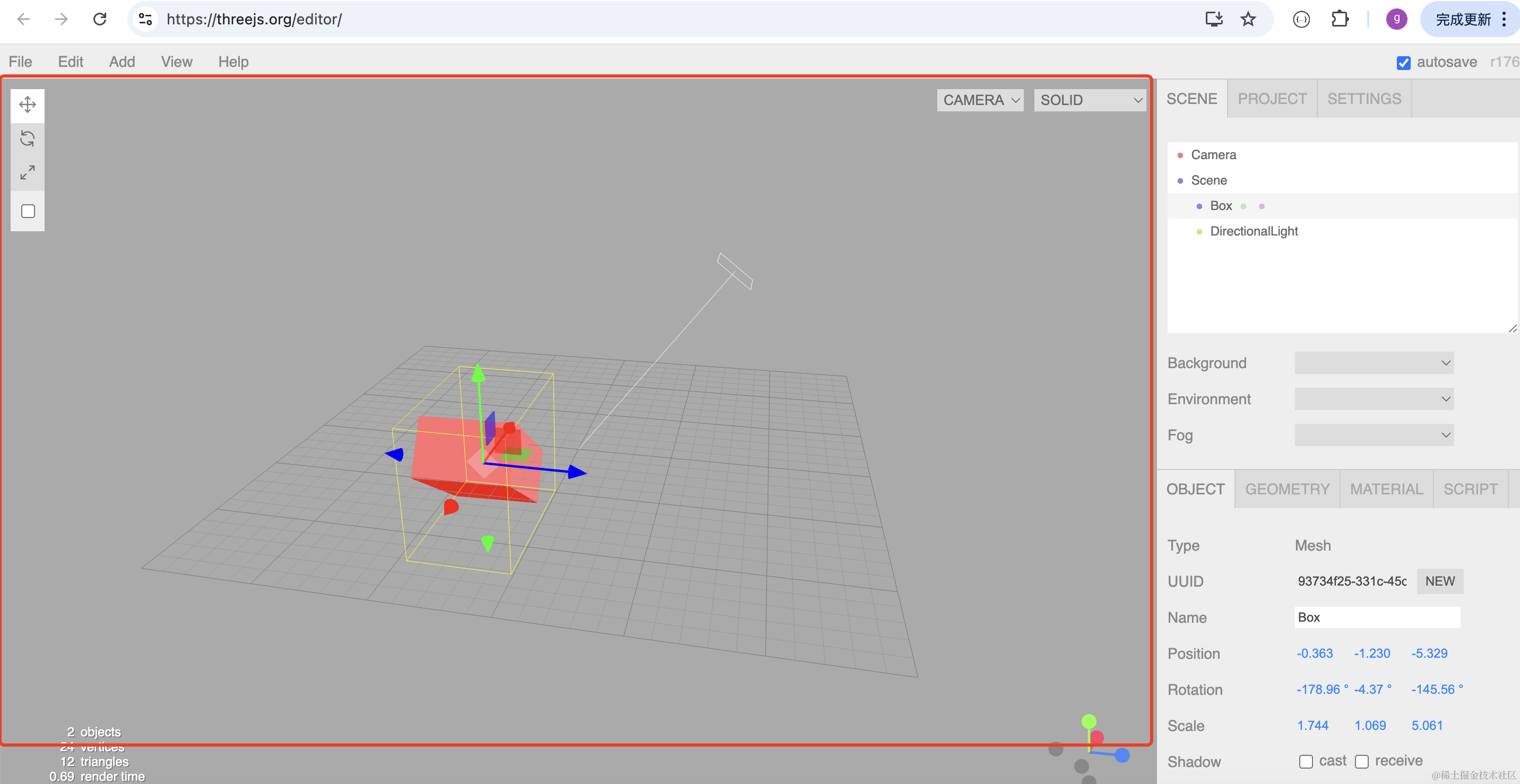The height and width of the screenshot is (784, 1520).
Task: Switch to the MATERIAL tab
Action: [x=1387, y=489]
